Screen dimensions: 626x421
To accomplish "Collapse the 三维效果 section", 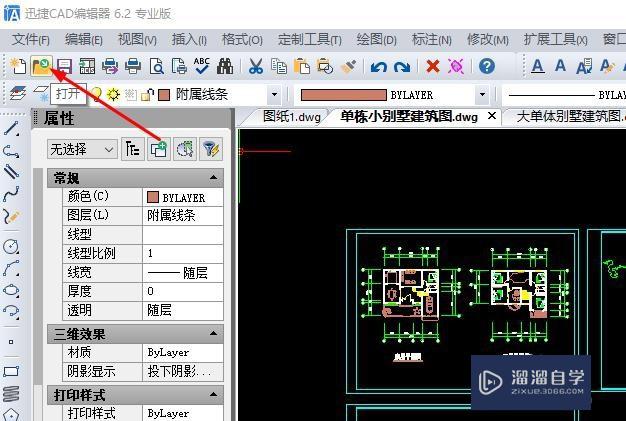I will [214, 333].
